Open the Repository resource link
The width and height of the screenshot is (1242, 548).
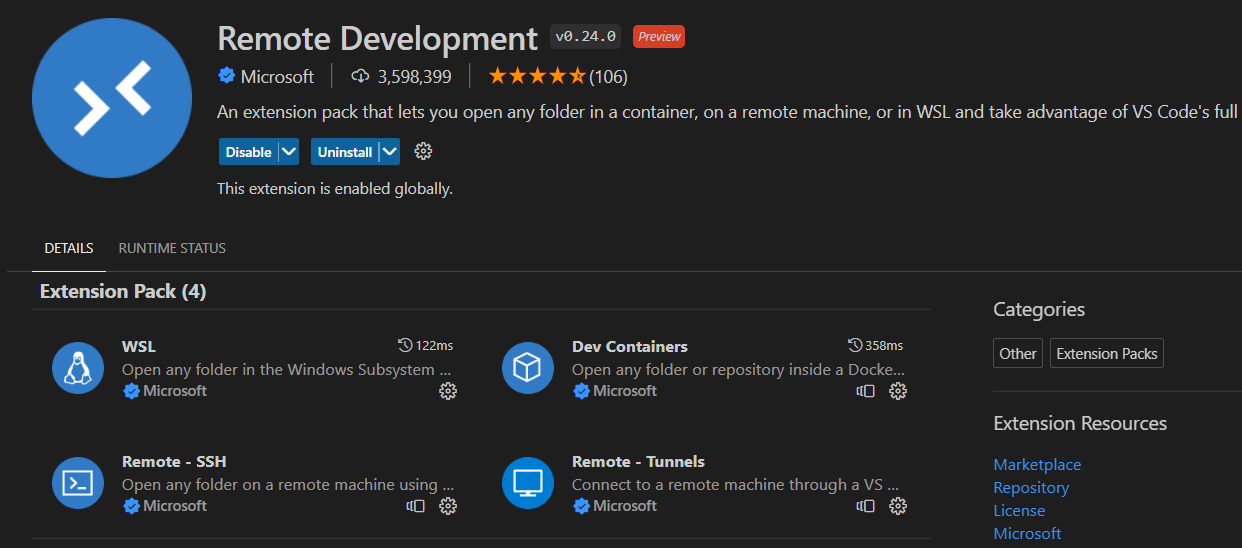(1031, 487)
